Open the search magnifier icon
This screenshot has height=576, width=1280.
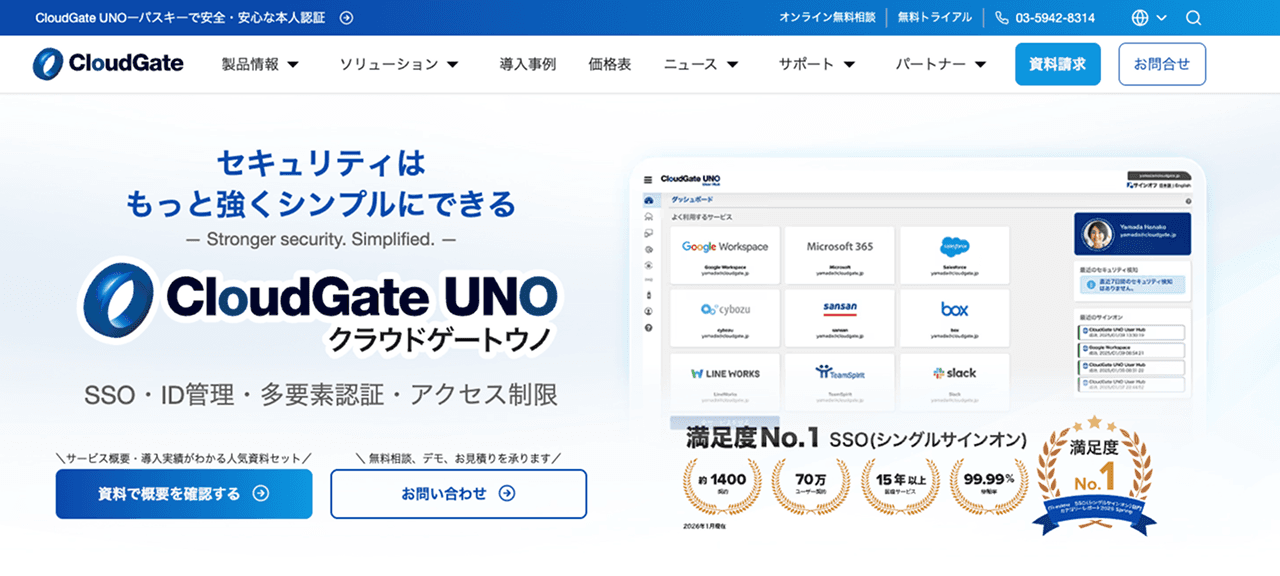click(1193, 18)
